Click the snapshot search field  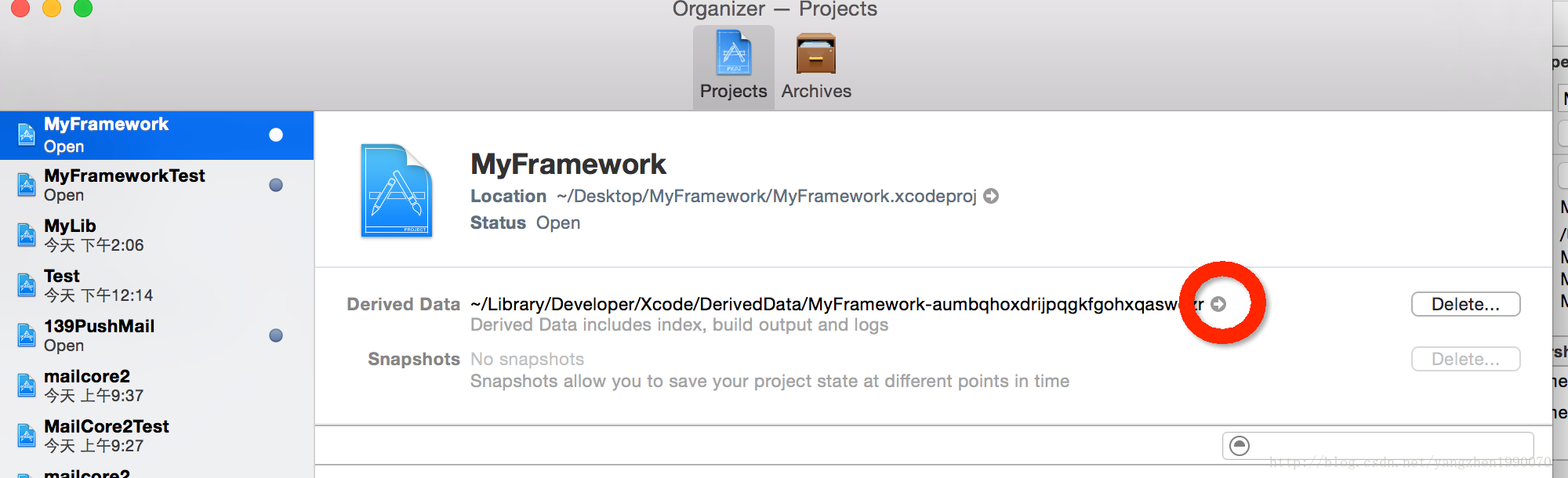coord(1377,446)
